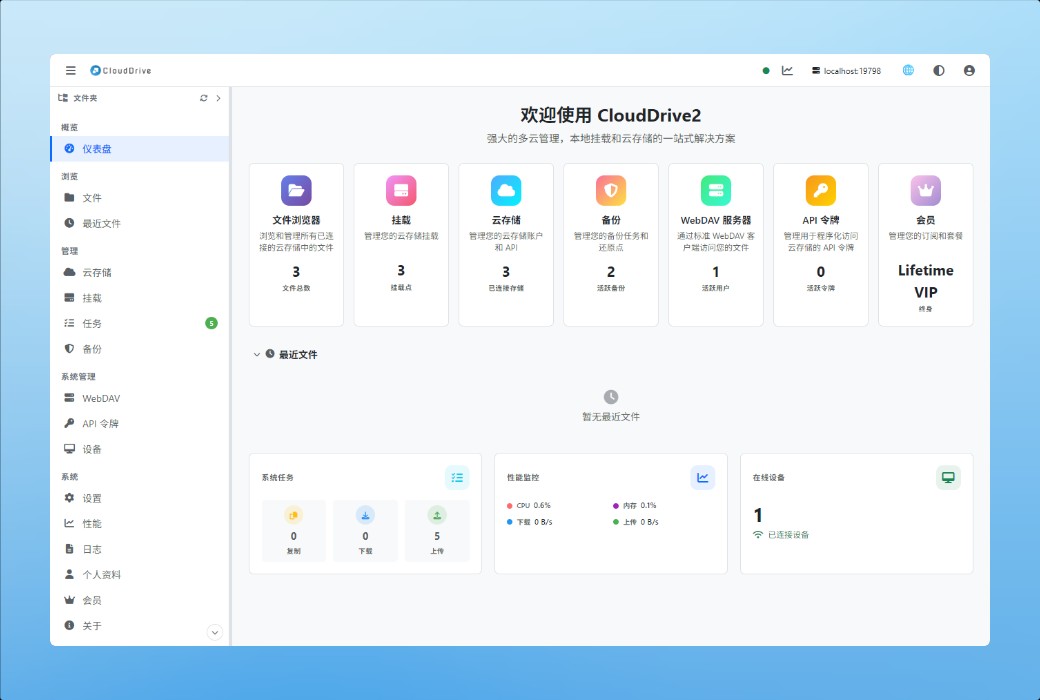Open 设备 in the sidebar
The width and height of the screenshot is (1040, 700).
click(140, 449)
